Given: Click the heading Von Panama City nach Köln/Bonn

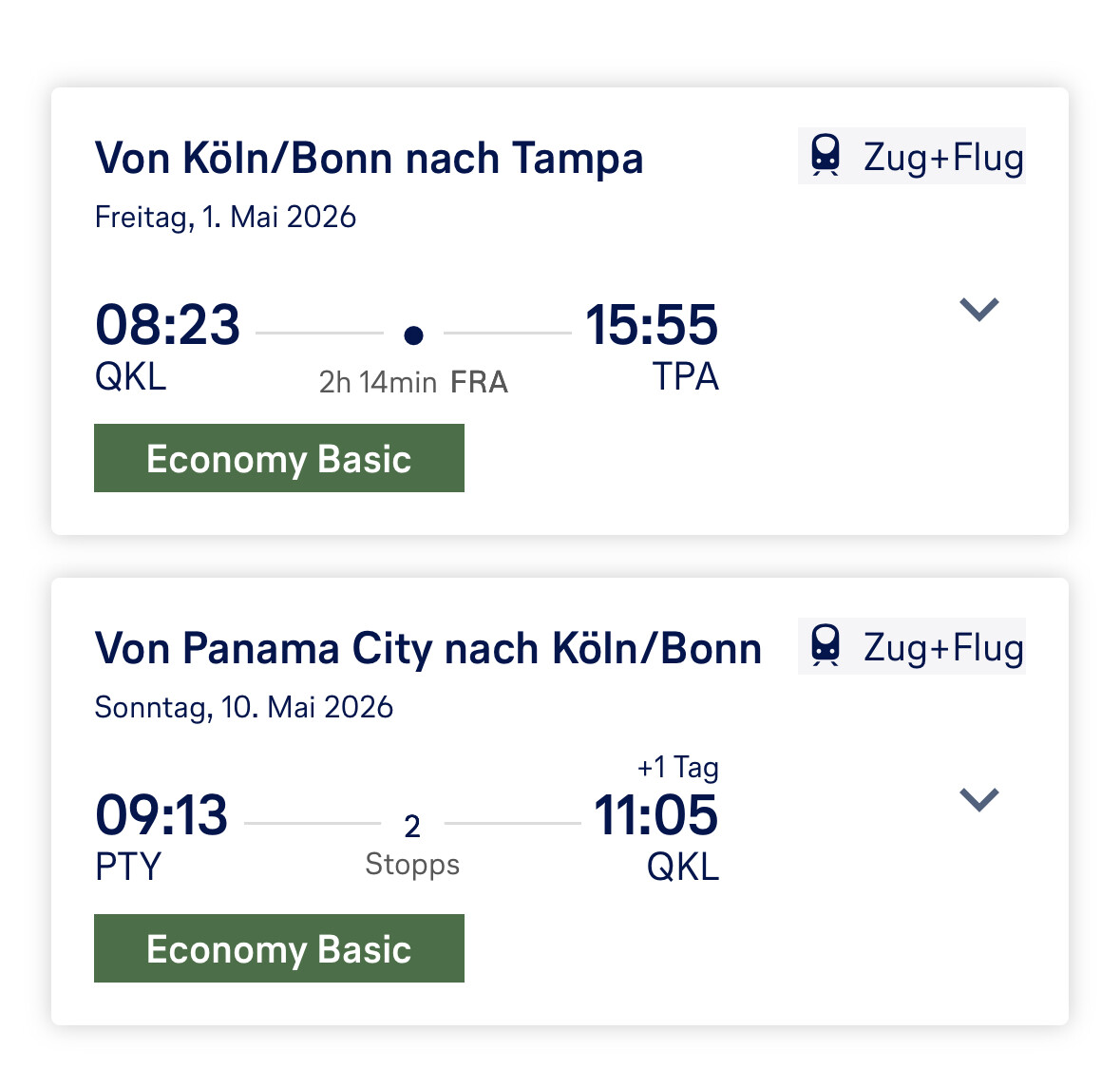Looking at the screenshot, I should click(x=427, y=649).
